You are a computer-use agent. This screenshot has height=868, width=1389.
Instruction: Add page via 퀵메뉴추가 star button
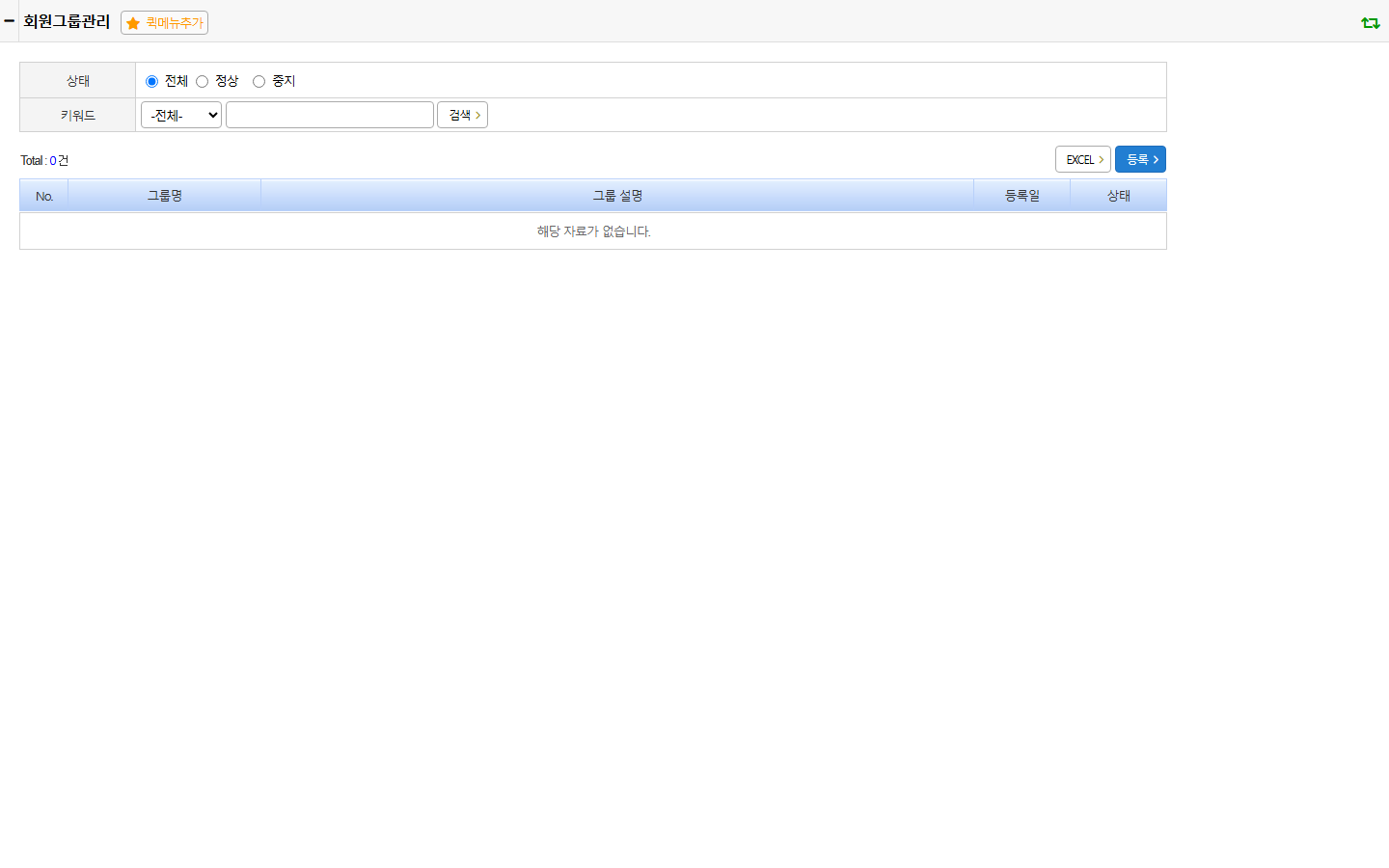pyautogui.click(x=164, y=22)
